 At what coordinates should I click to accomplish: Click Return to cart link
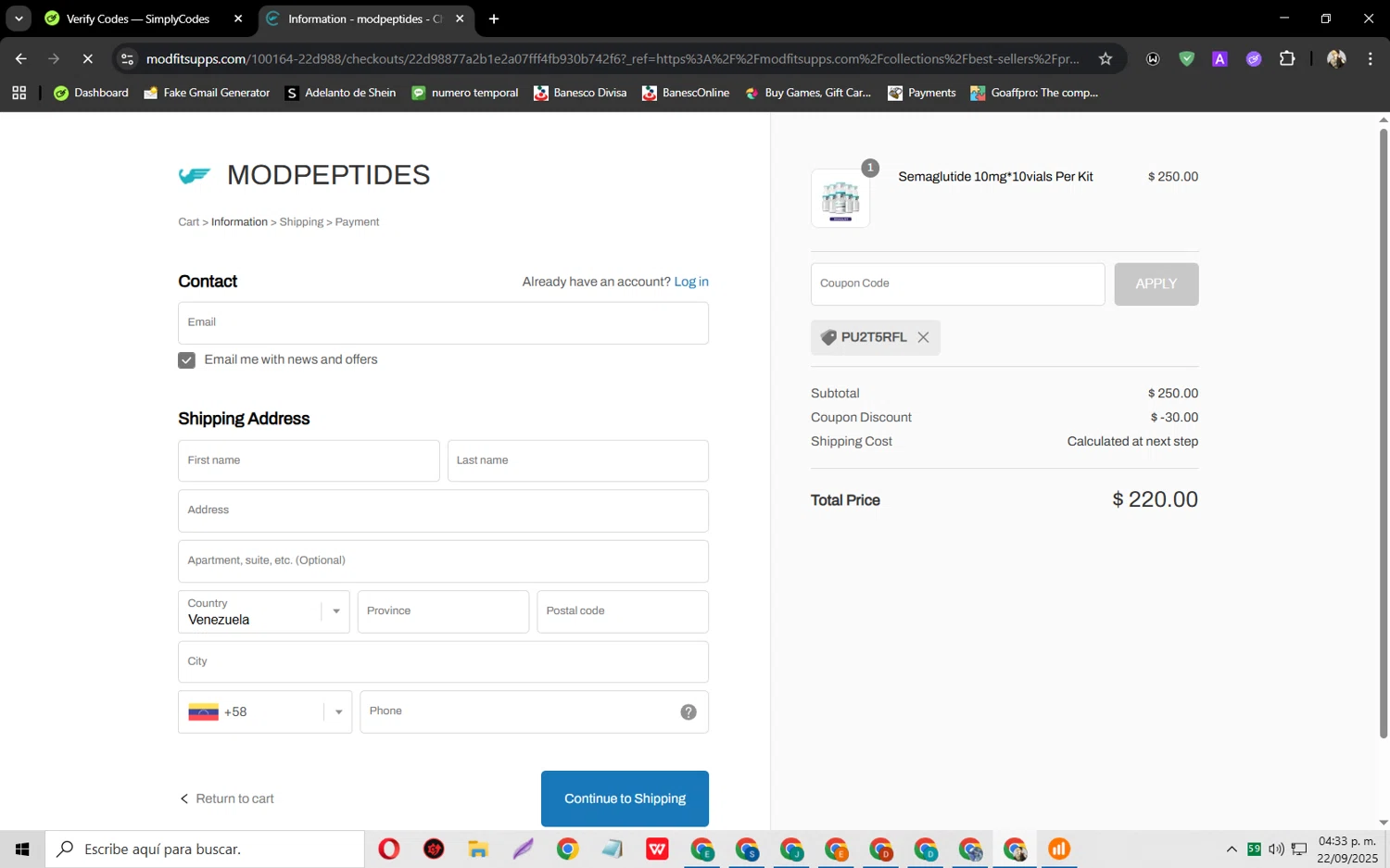(x=227, y=799)
